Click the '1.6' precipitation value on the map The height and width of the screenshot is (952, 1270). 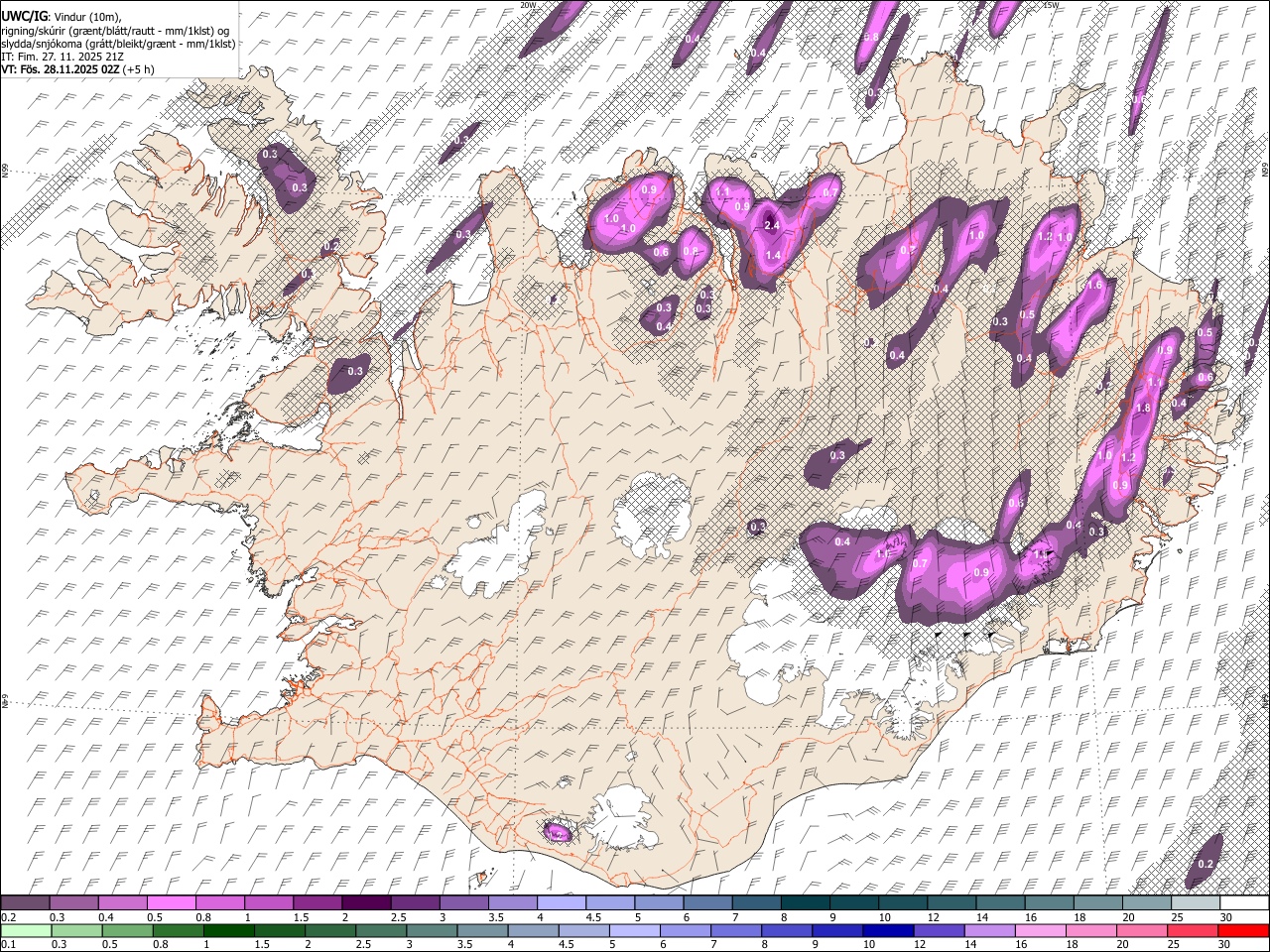(1095, 285)
